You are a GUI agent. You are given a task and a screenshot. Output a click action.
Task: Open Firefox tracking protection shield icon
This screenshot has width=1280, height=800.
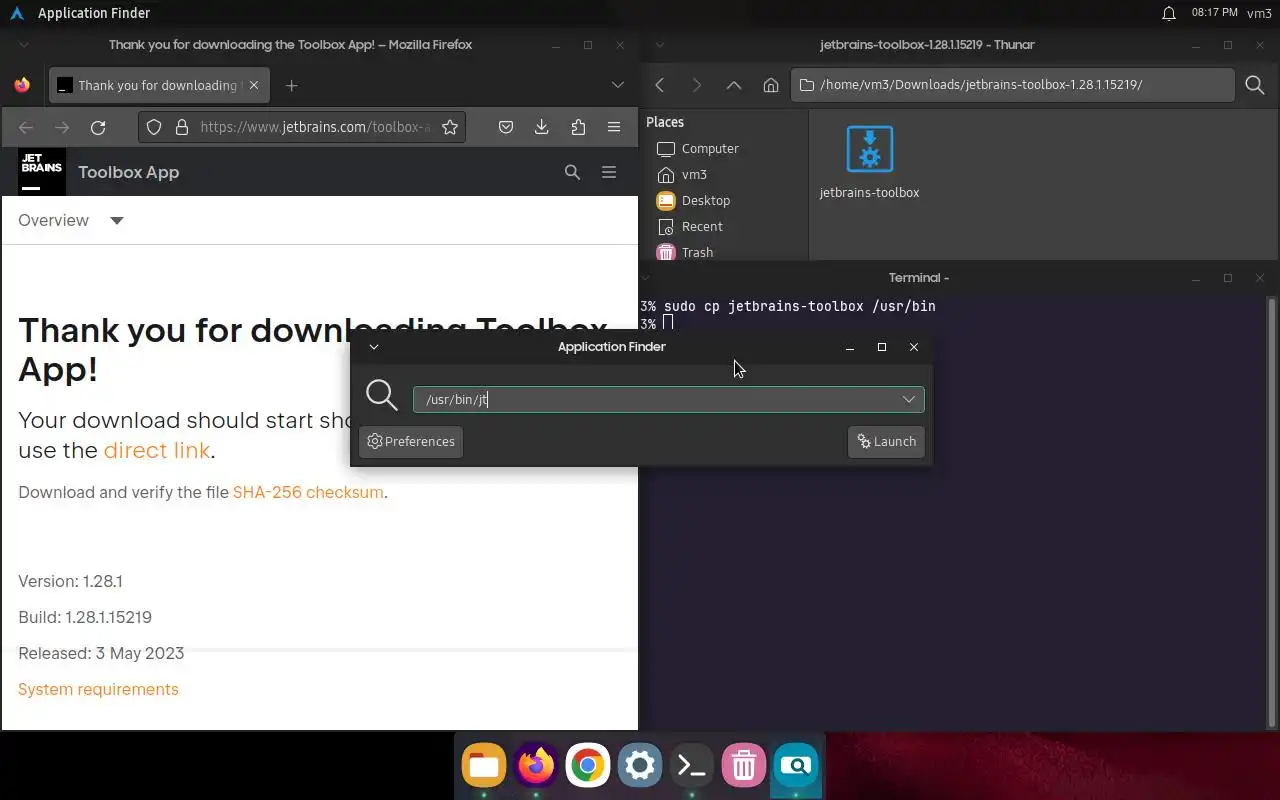[154, 127]
